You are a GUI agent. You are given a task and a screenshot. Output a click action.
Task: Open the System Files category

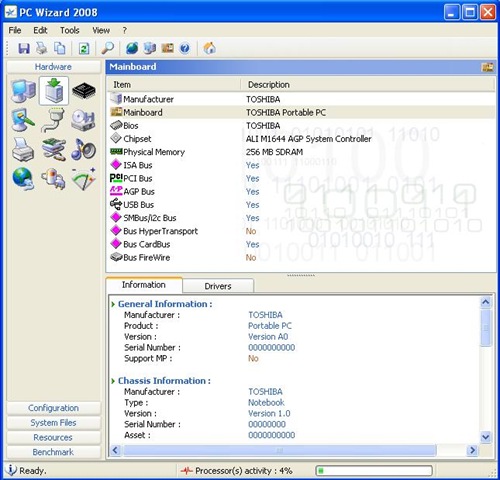click(x=53, y=423)
